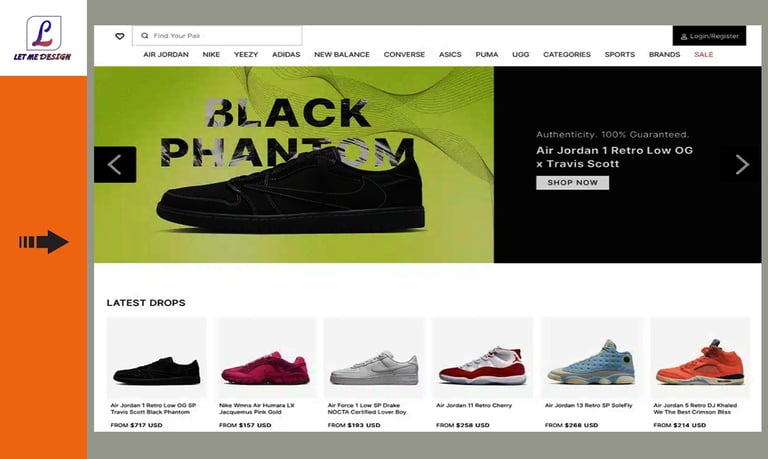Expand the SPORTS menu
The width and height of the screenshot is (768, 459).
coord(620,54)
